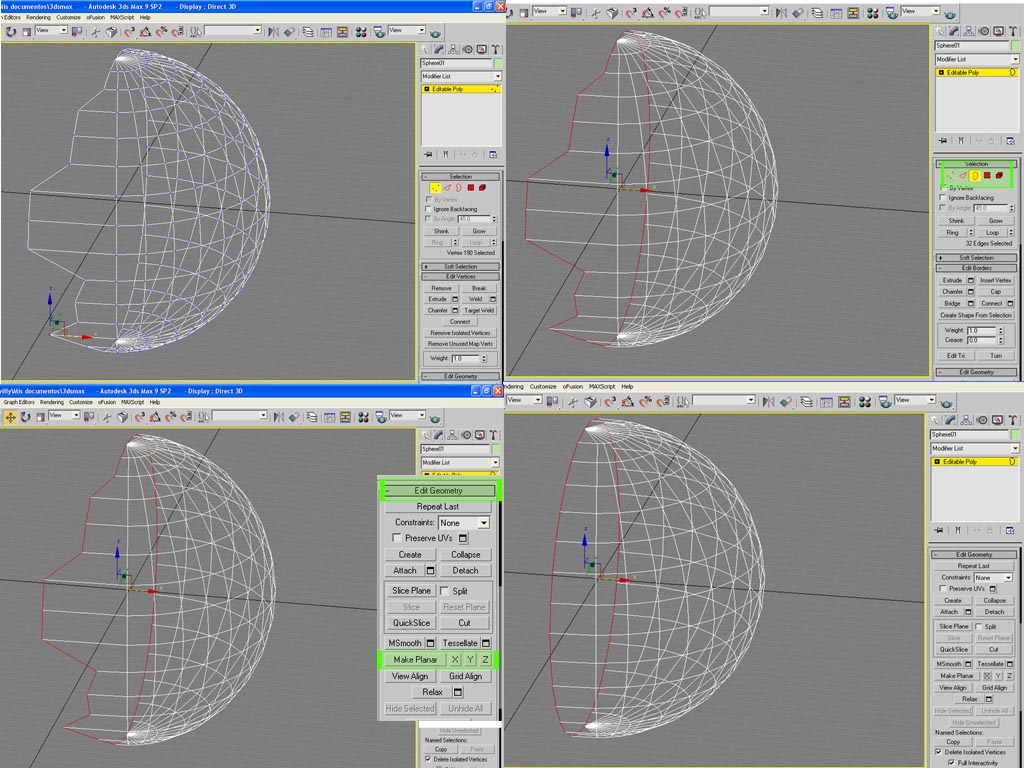This screenshot has height=768, width=1024.
Task: Select Vertex sub-object icon in top-left screenshot
Action: coord(435,188)
